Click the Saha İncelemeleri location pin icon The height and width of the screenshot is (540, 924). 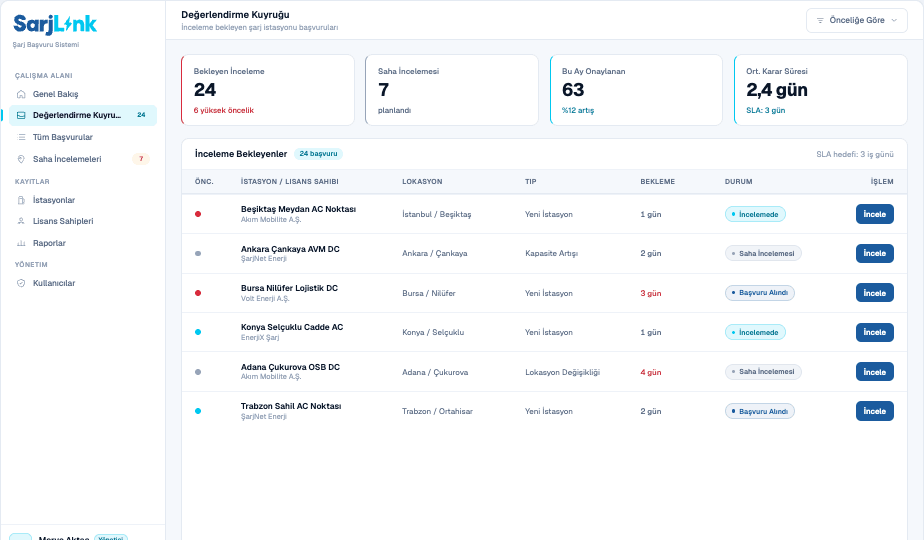coord(21,159)
